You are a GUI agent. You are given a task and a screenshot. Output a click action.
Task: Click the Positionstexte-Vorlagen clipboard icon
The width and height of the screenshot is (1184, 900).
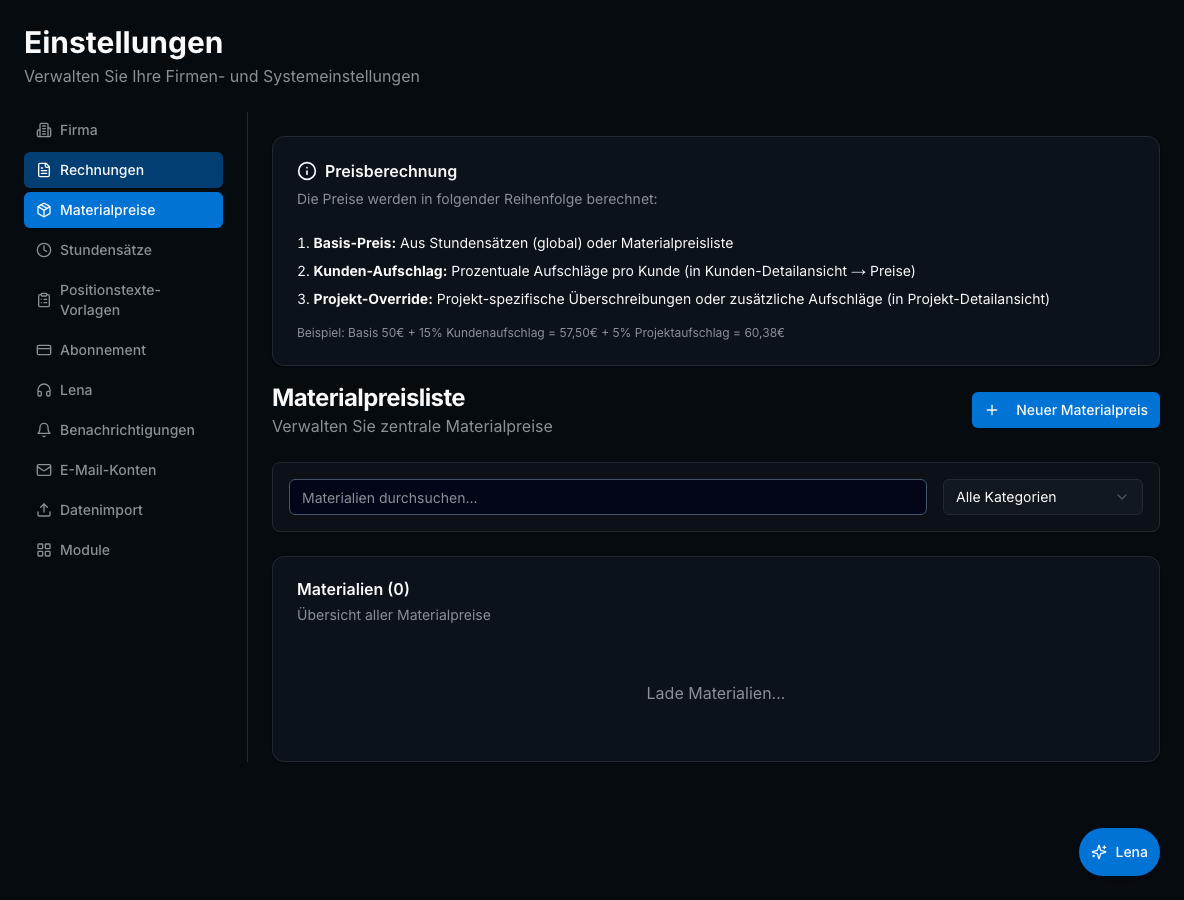point(44,300)
